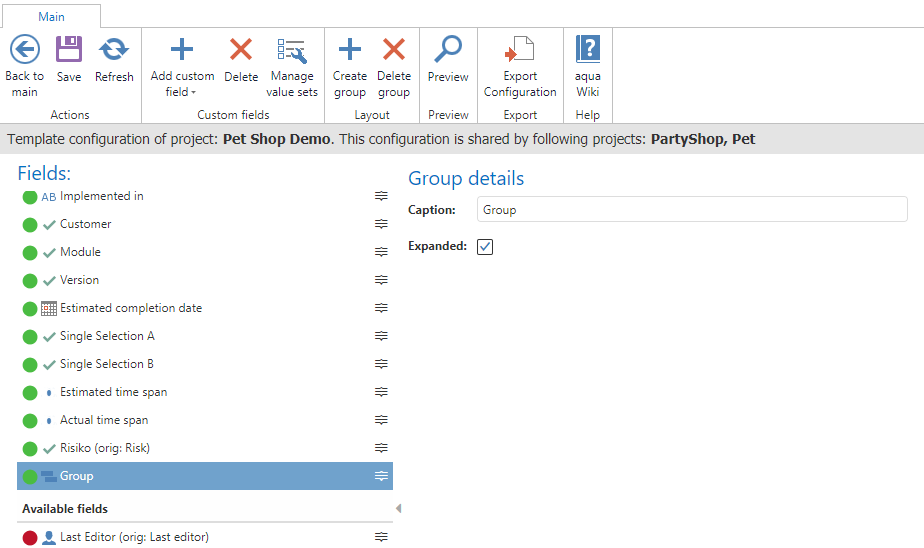This screenshot has height=548, width=924.
Task: Open settings handle for Version field
Action: coord(381,281)
